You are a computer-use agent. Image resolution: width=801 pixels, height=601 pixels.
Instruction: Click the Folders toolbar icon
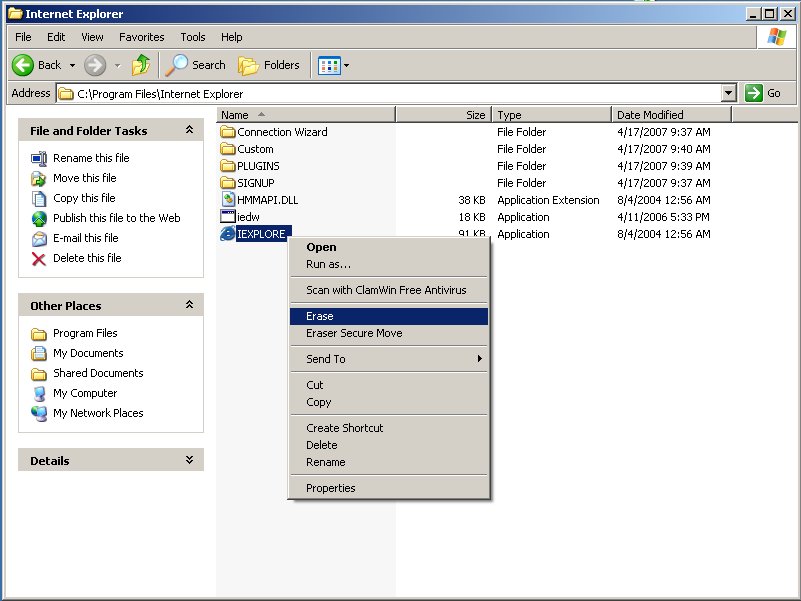248,66
